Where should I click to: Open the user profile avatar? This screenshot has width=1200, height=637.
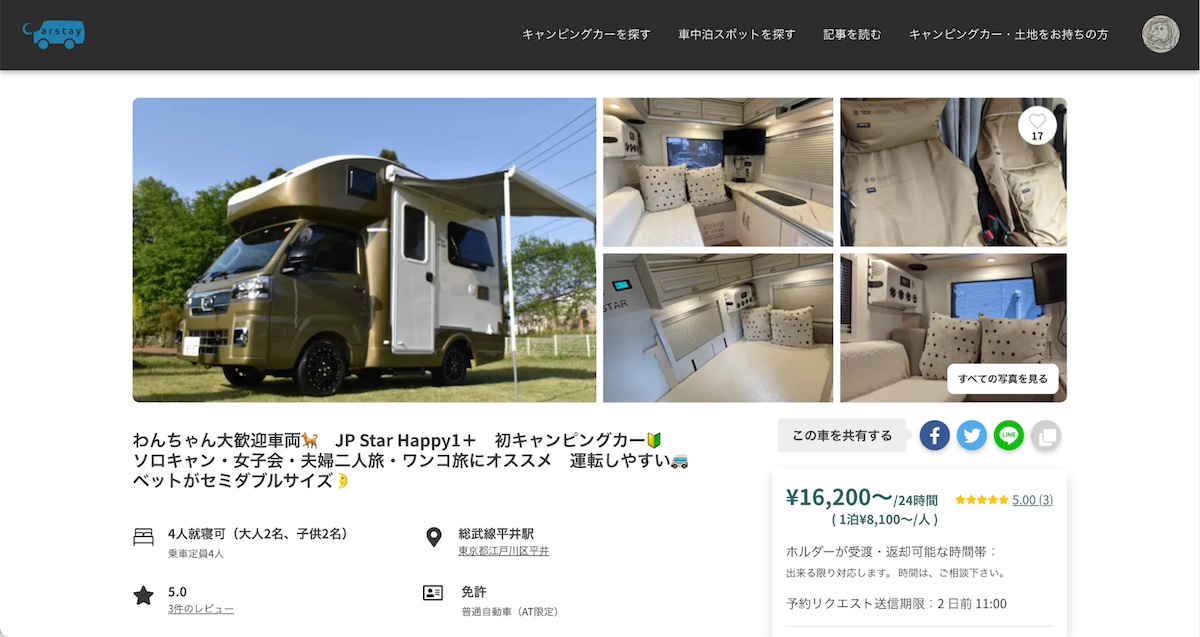pos(1161,34)
